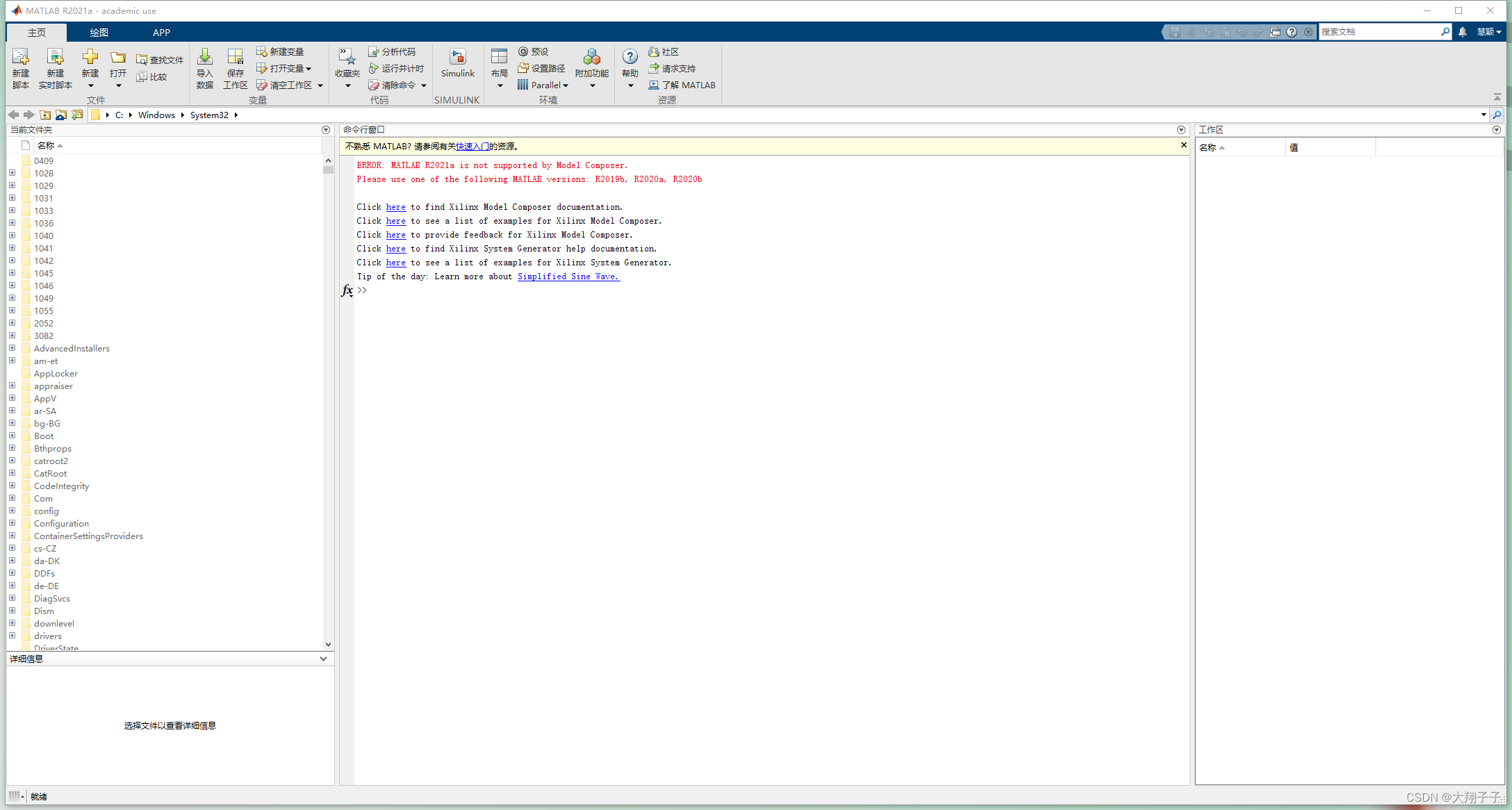Image resolution: width=1512 pixels, height=810 pixels.
Task: Expand the AppLocker folder node
Action: click(12, 372)
